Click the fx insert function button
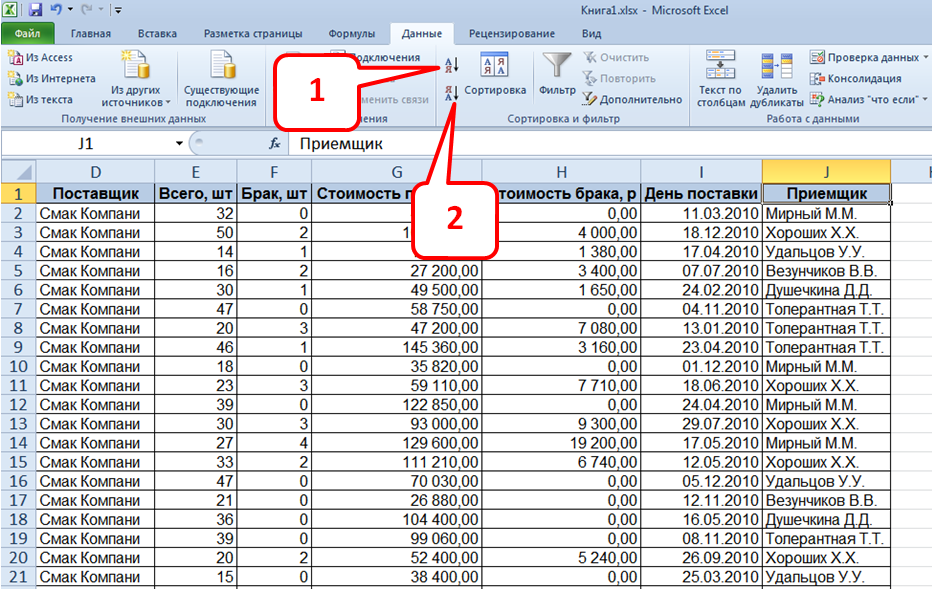 click(273, 144)
